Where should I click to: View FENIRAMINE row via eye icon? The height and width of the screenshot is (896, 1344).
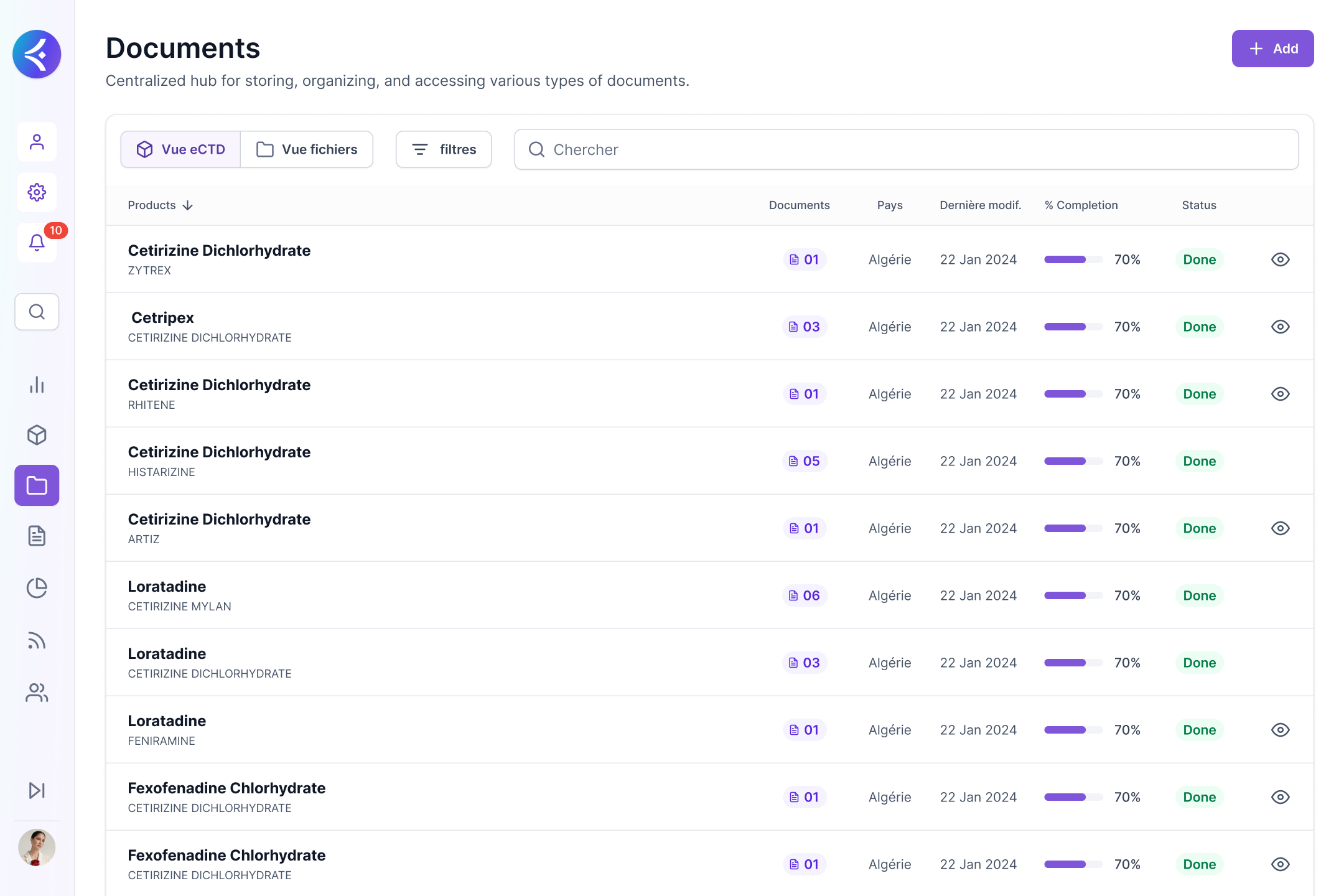click(1280, 730)
